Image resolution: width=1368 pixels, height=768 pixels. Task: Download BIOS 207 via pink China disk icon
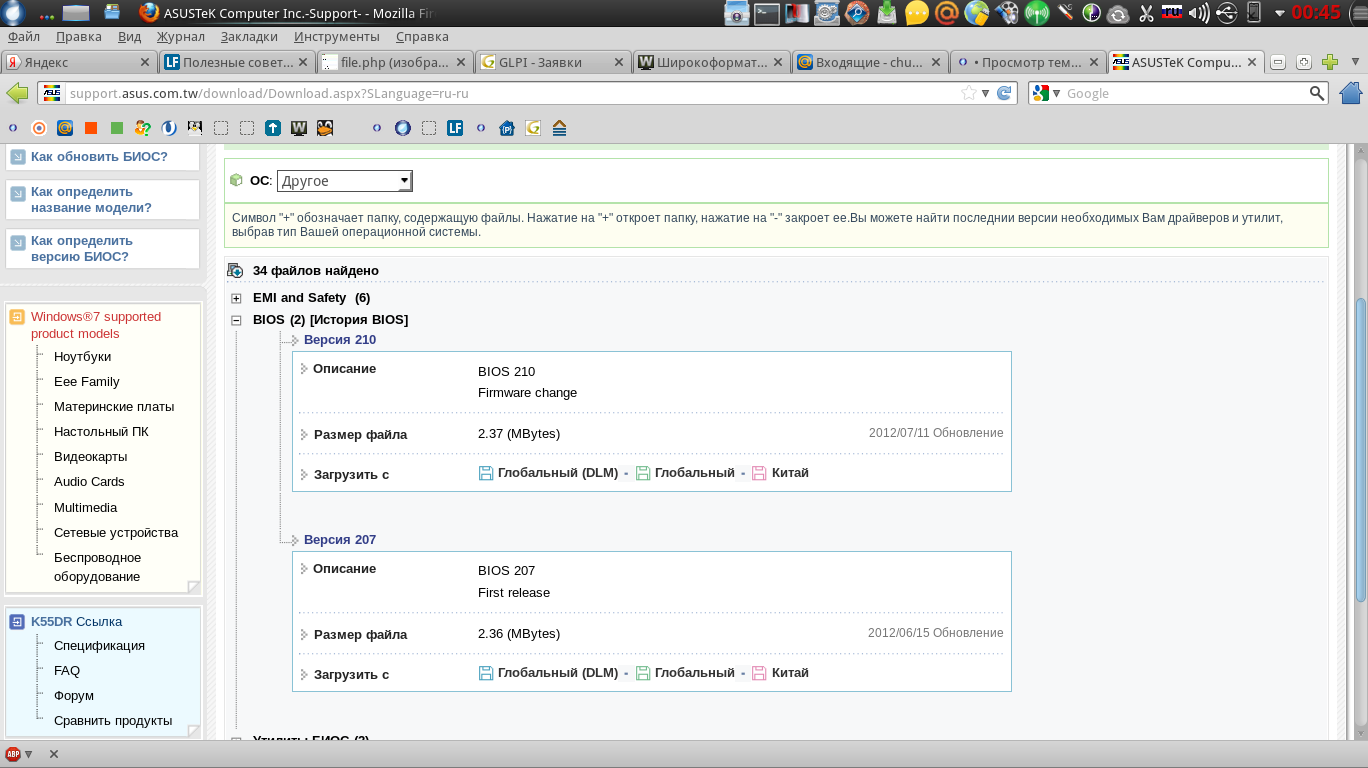pyautogui.click(x=759, y=673)
